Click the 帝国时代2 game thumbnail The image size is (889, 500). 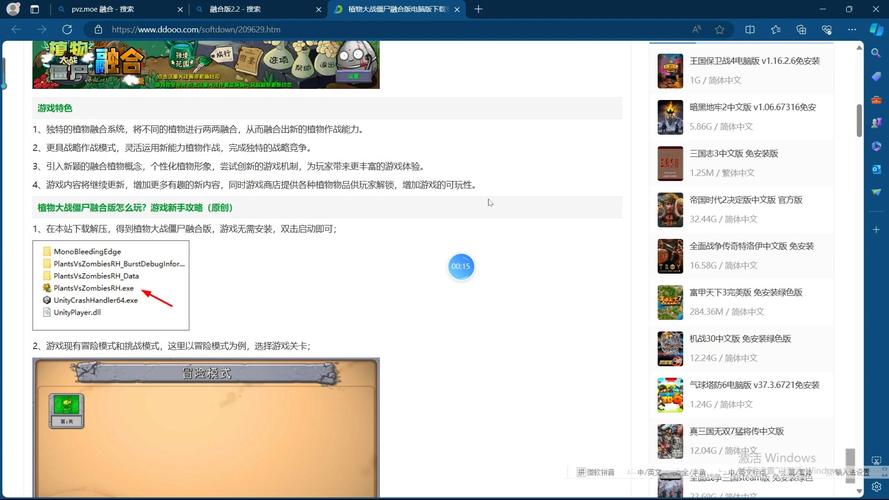(670, 210)
